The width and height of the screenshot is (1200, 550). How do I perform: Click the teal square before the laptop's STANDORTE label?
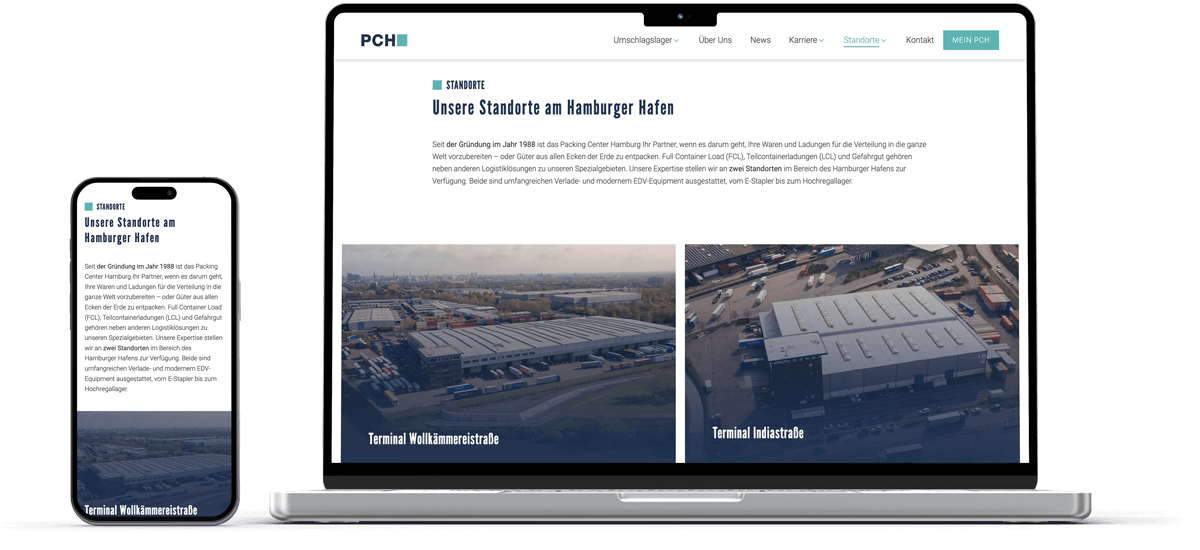[x=437, y=85]
